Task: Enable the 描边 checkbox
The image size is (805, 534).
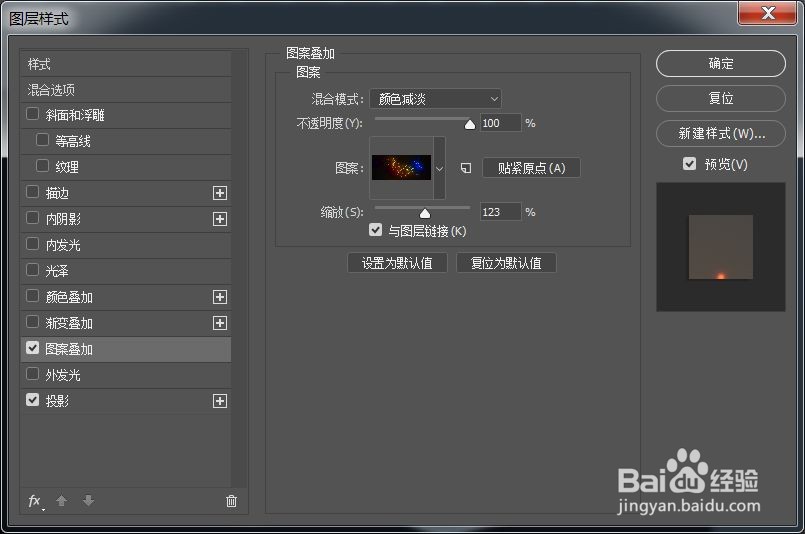Action: point(32,192)
